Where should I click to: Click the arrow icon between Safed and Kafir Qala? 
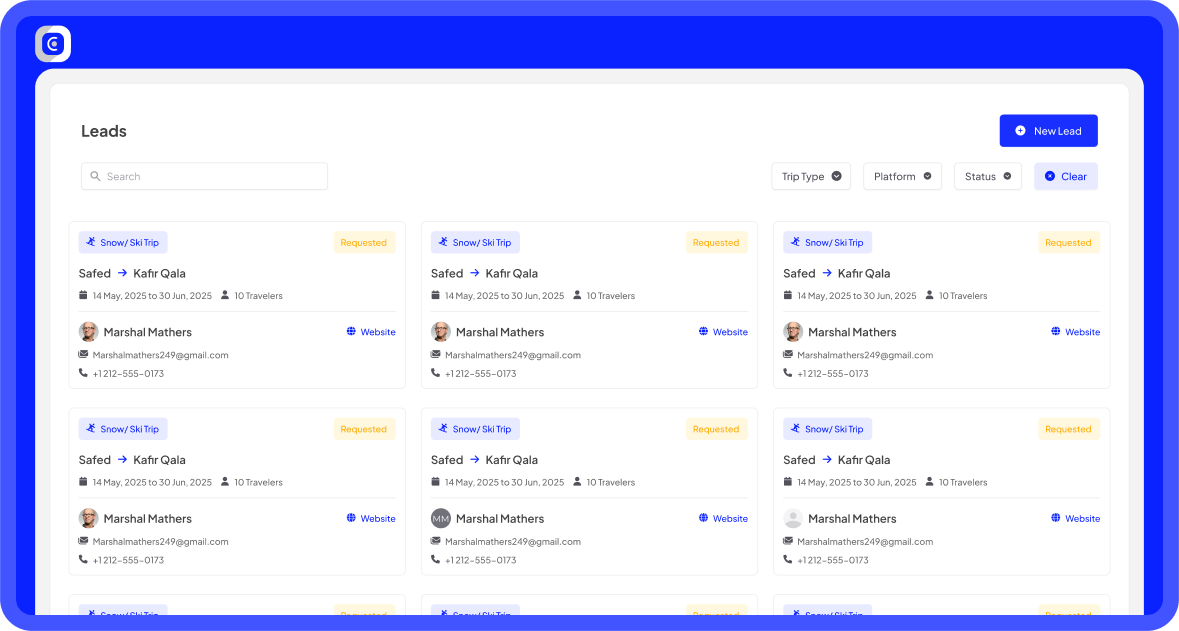click(x=122, y=273)
